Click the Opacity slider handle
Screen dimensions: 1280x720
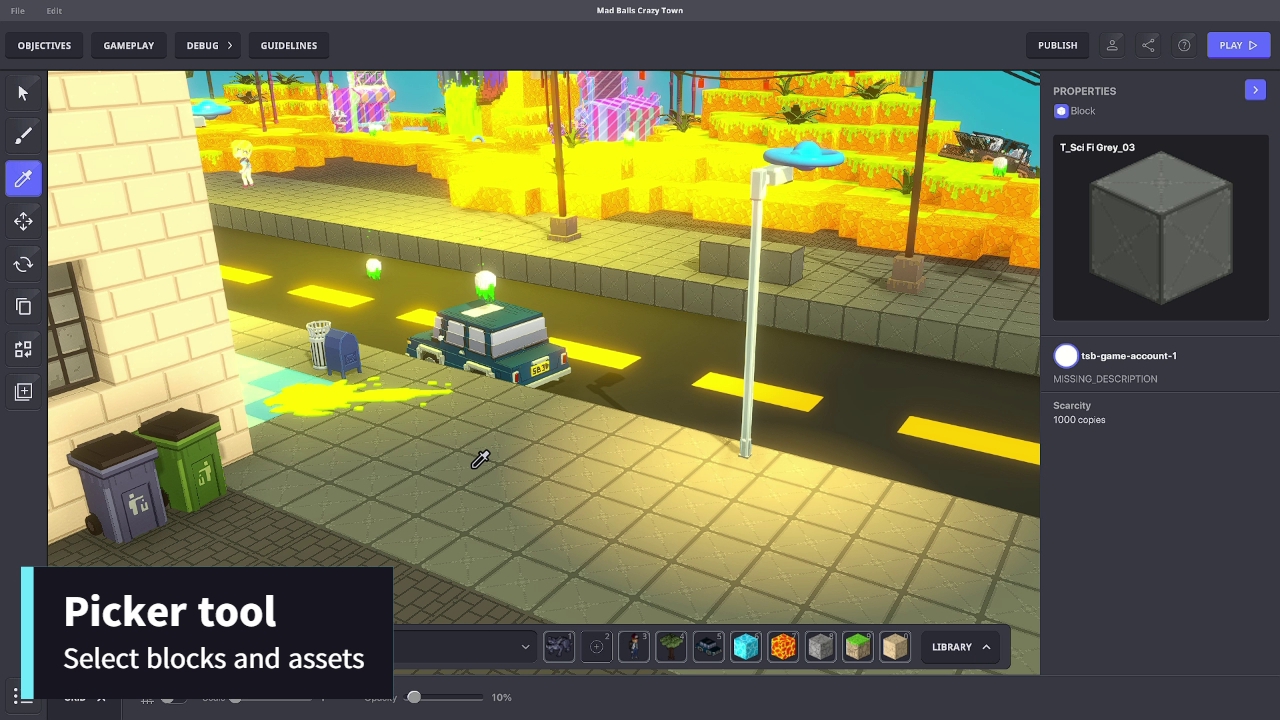point(414,697)
